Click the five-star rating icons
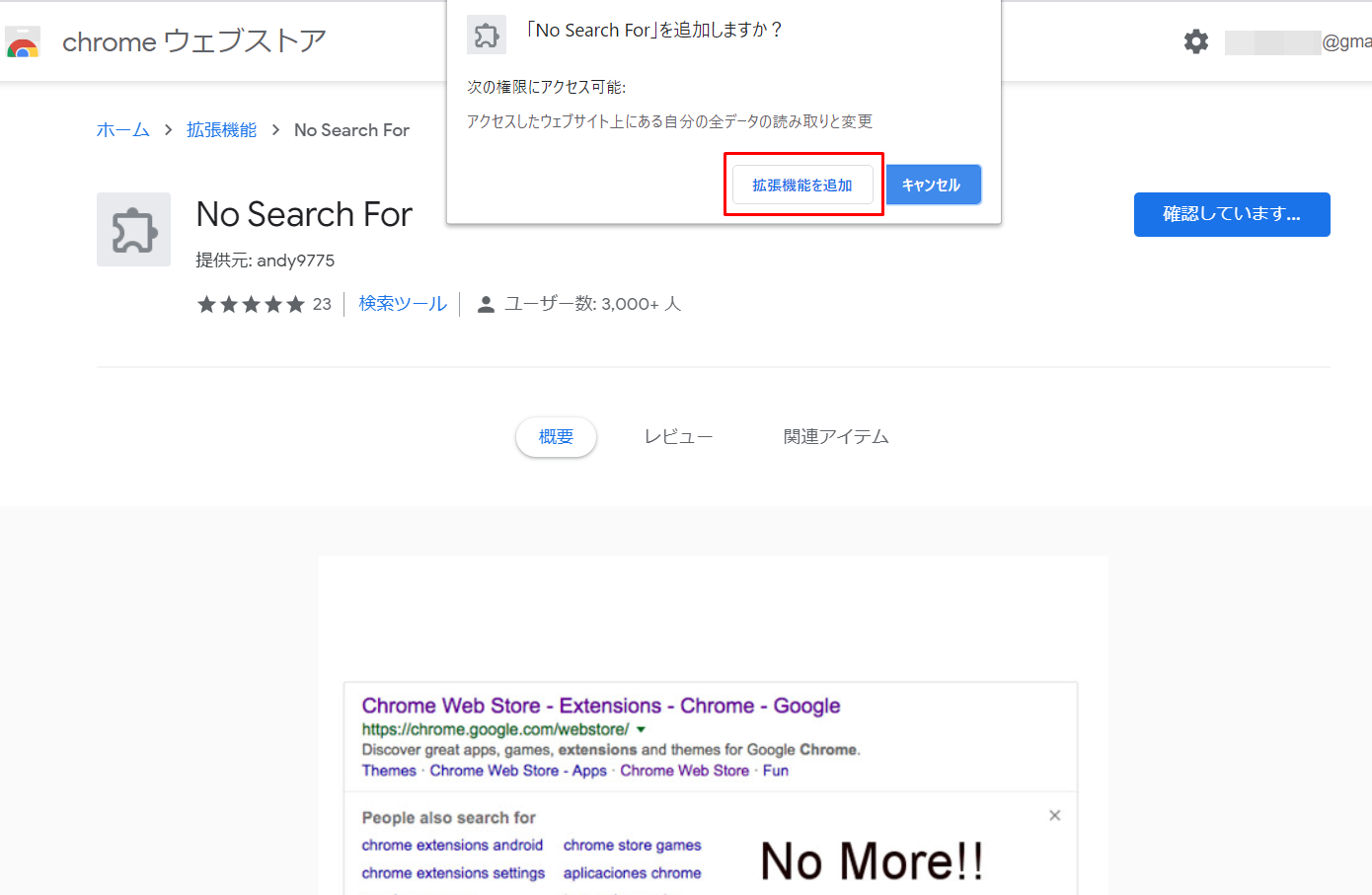The height and width of the screenshot is (895, 1372). (251, 304)
